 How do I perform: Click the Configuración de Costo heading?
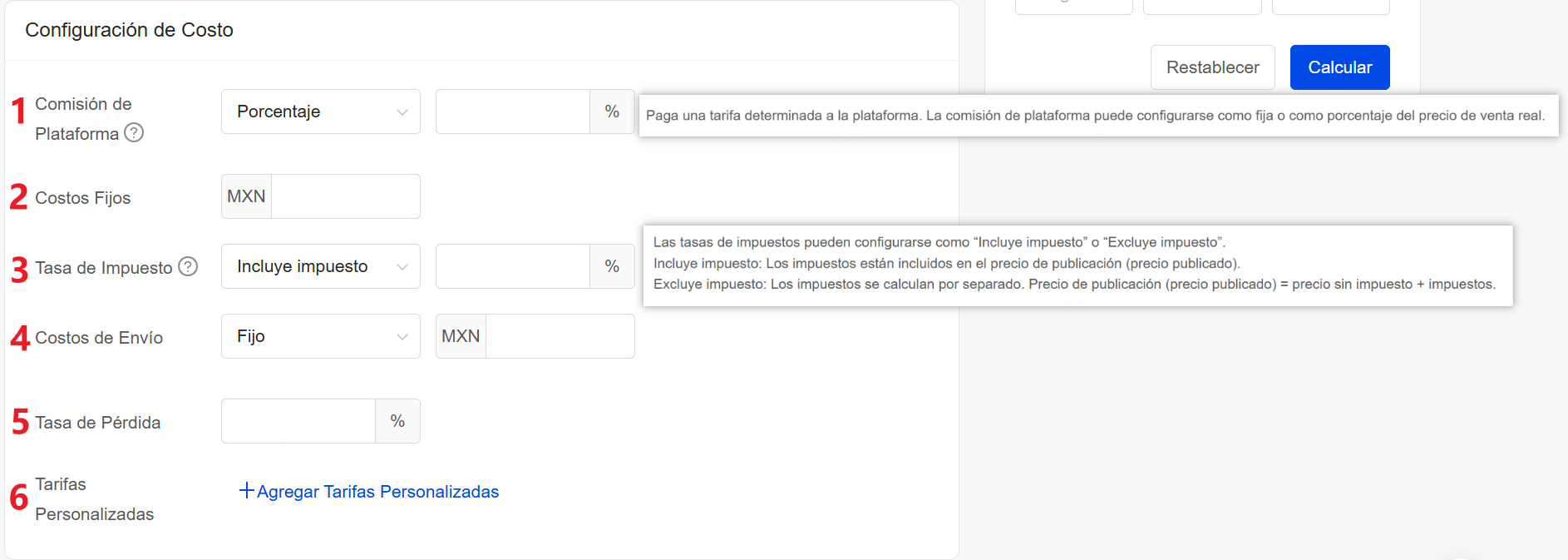tap(129, 30)
